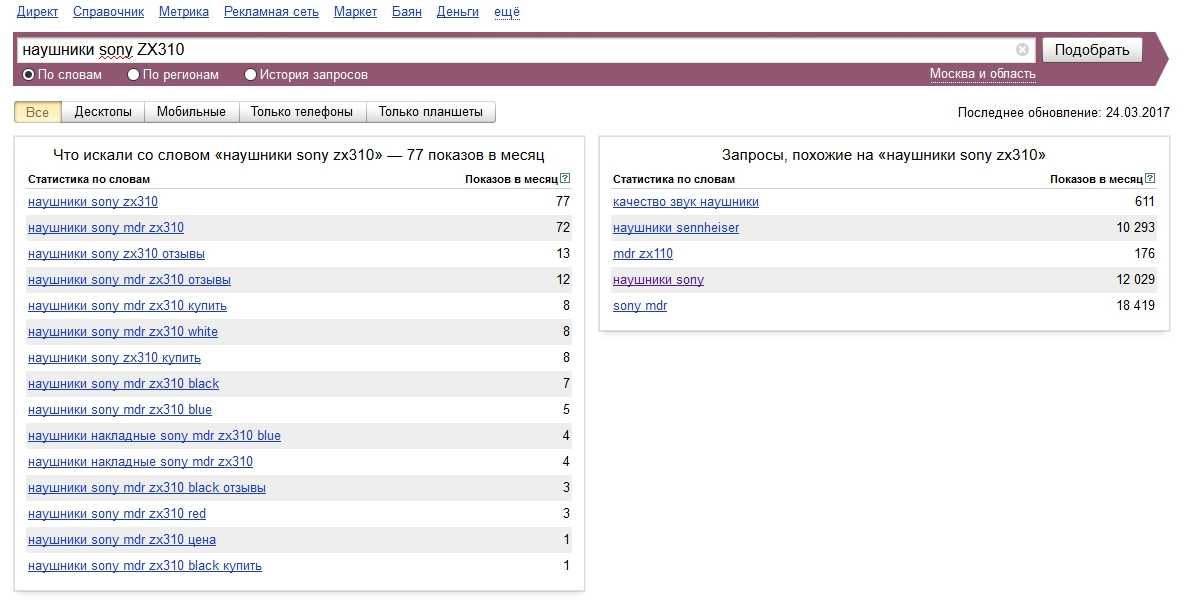1185x603 pixels.
Task: Click 'наушники sony mdr zx310 white' query
Action: [123, 332]
